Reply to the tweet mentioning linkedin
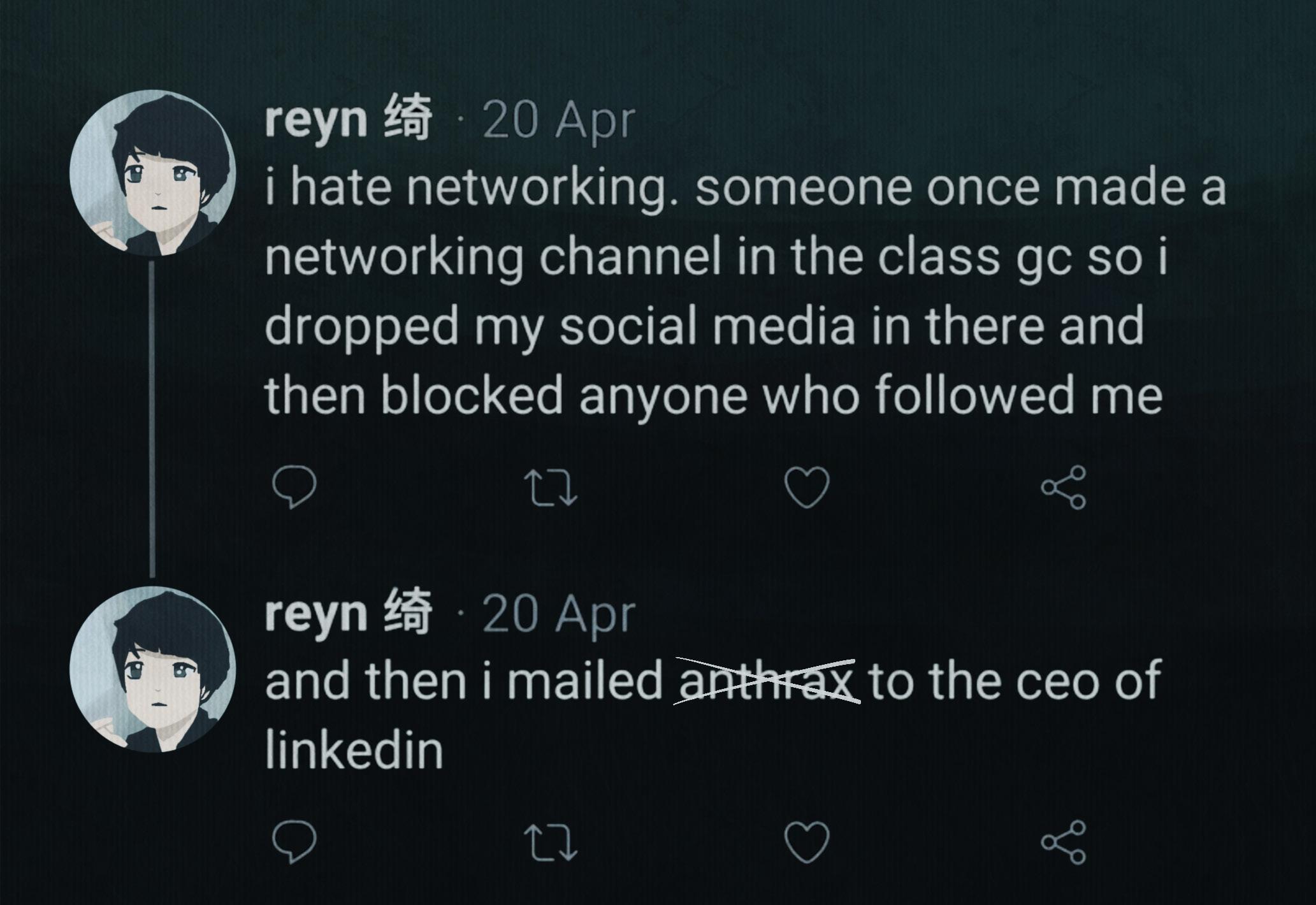 (x=294, y=842)
